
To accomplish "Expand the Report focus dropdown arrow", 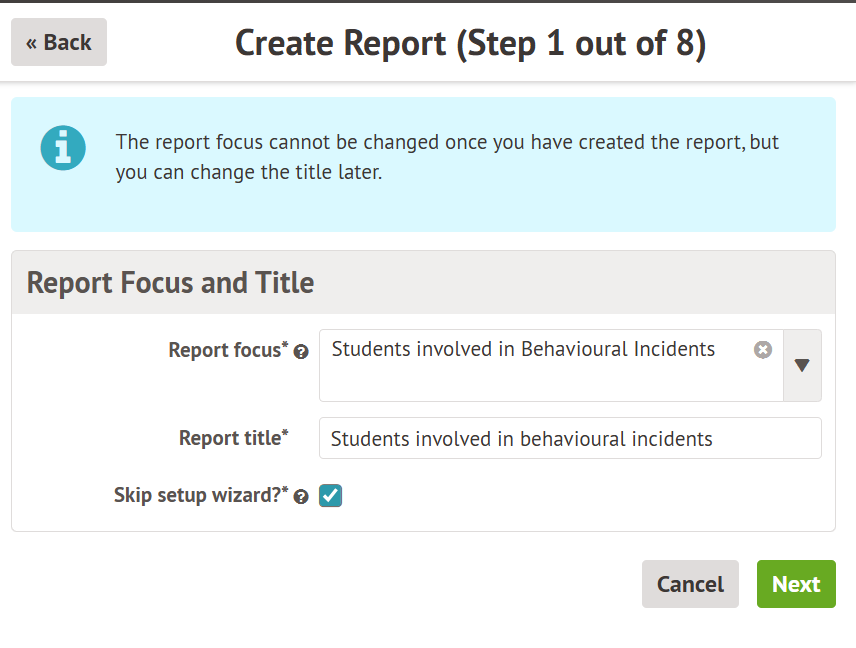I will 802,366.
